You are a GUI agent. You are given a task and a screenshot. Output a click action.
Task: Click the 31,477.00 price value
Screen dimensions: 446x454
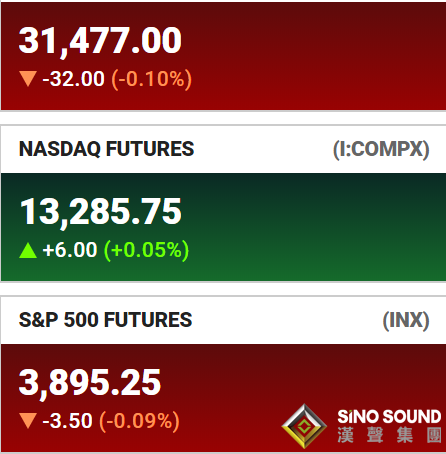click(100, 41)
